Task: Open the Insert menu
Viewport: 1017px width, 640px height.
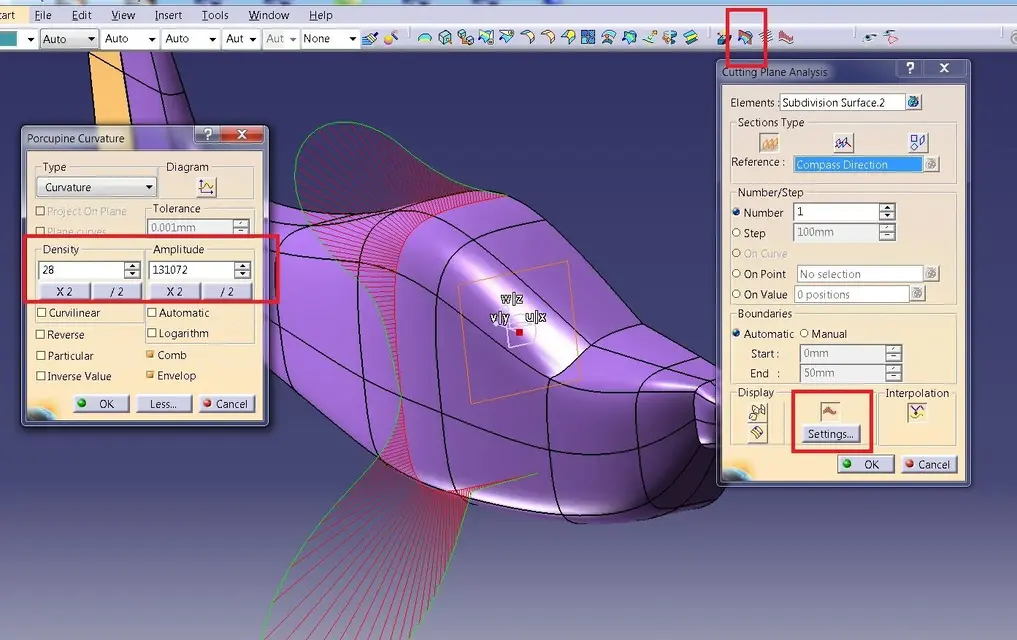Action: (x=168, y=15)
